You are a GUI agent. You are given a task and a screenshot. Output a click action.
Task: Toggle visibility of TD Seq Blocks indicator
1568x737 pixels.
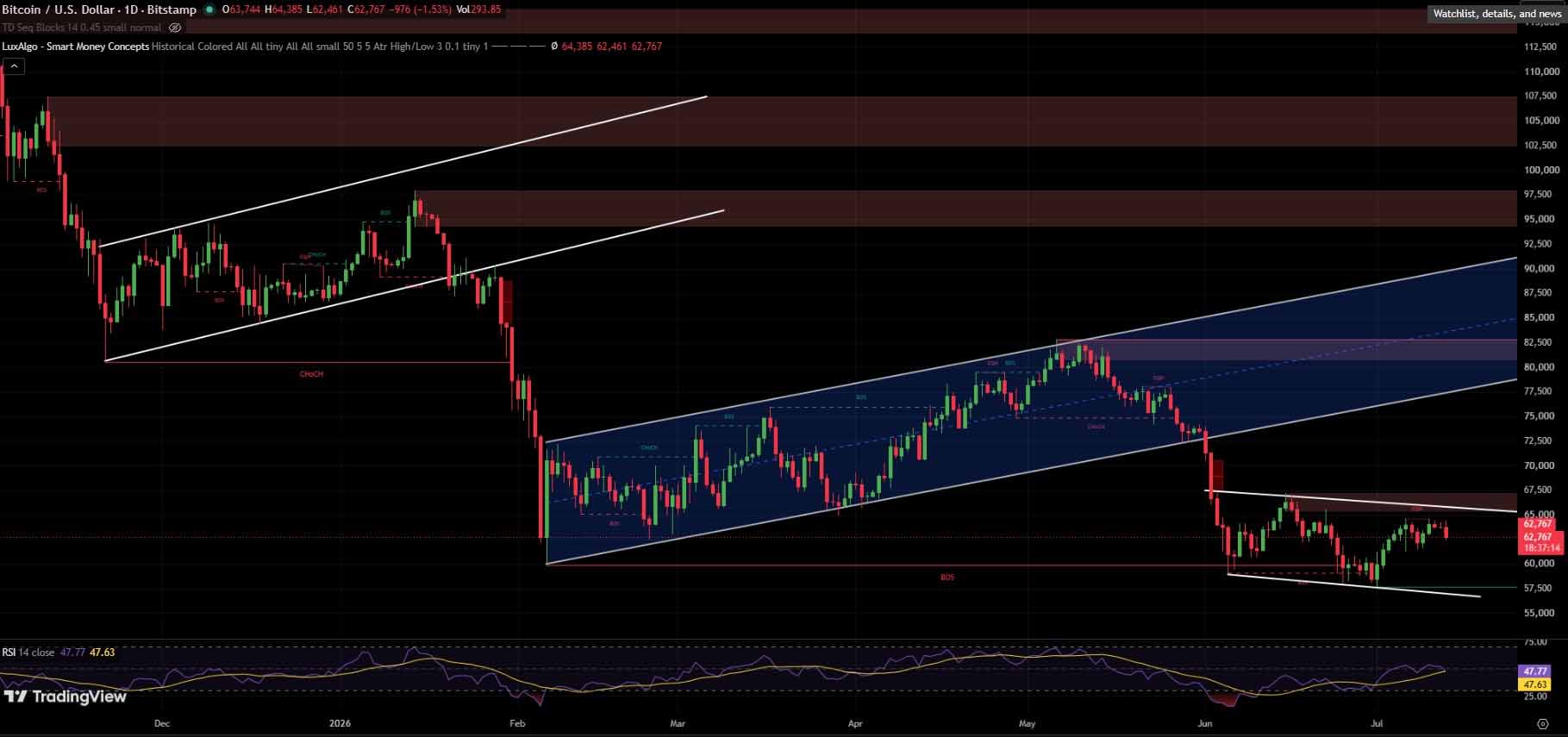175,28
